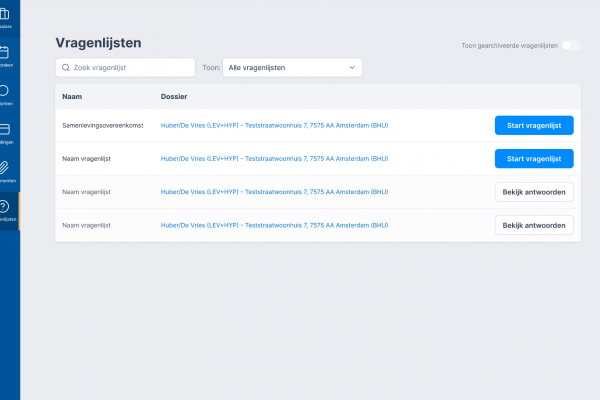This screenshot has width=600, height=400.
Task: Open Berichten chat bubble icon
Action: (x=5, y=93)
